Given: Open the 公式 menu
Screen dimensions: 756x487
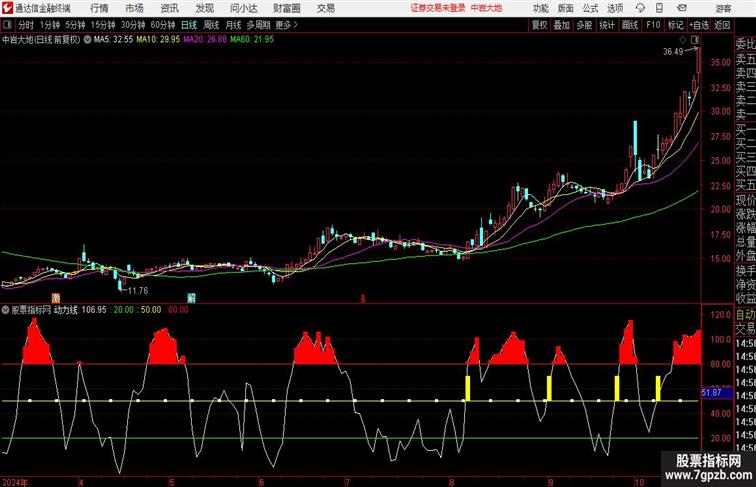Looking at the screenshot, I should click(590, 8).
